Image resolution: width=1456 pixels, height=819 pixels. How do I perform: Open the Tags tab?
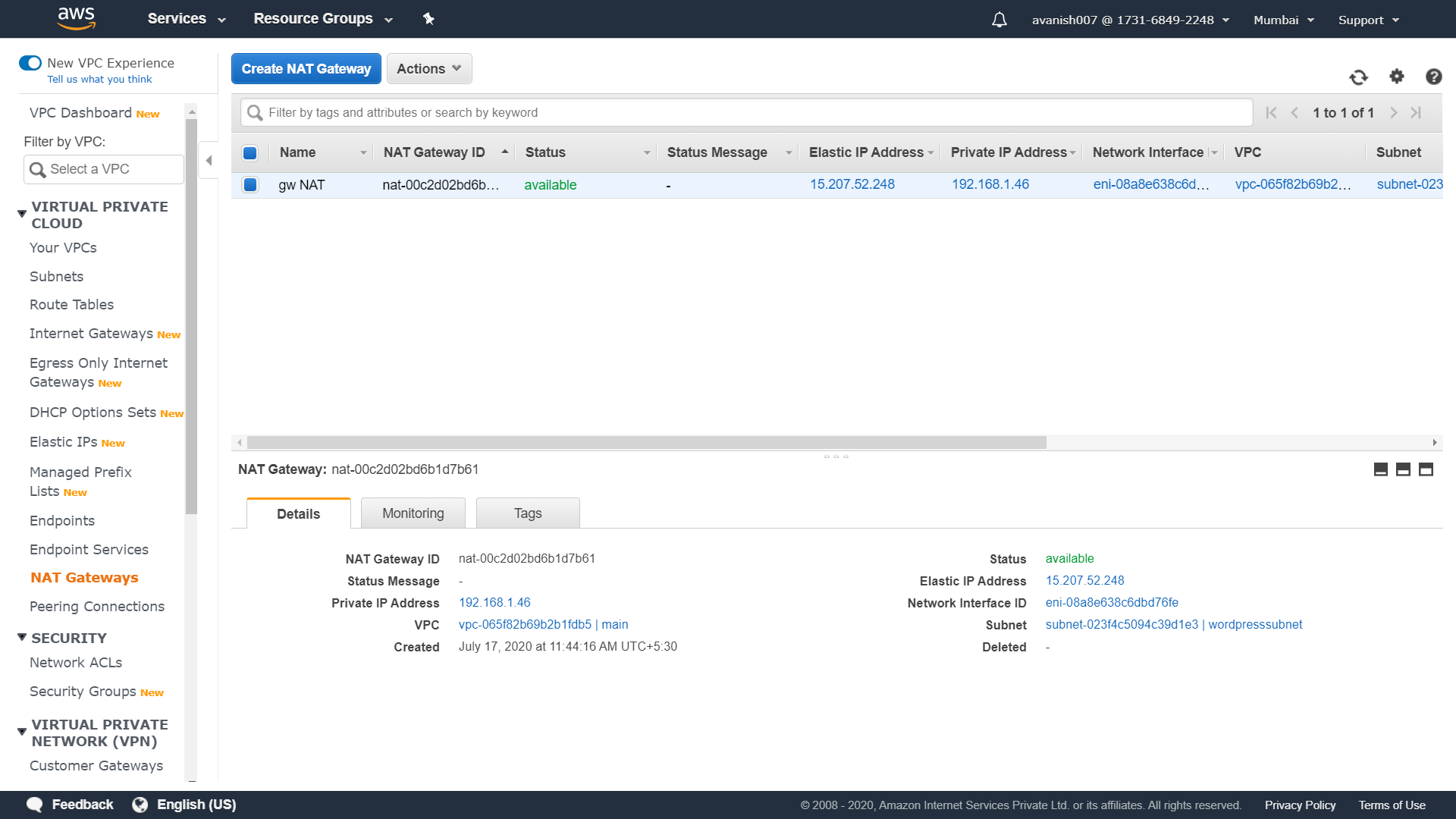click(x=527, y=513)
